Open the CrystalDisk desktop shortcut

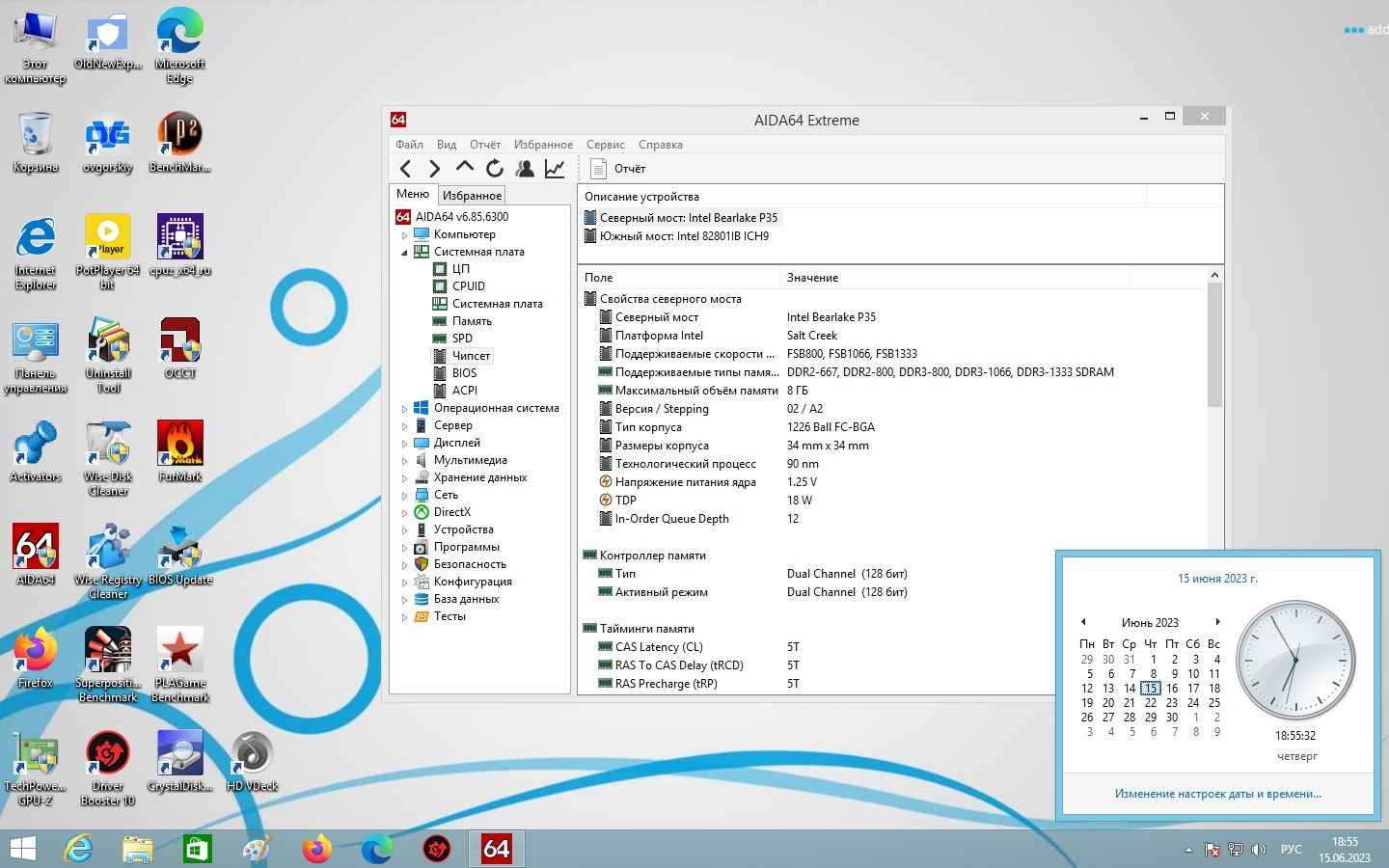click(x=180, y=761)
